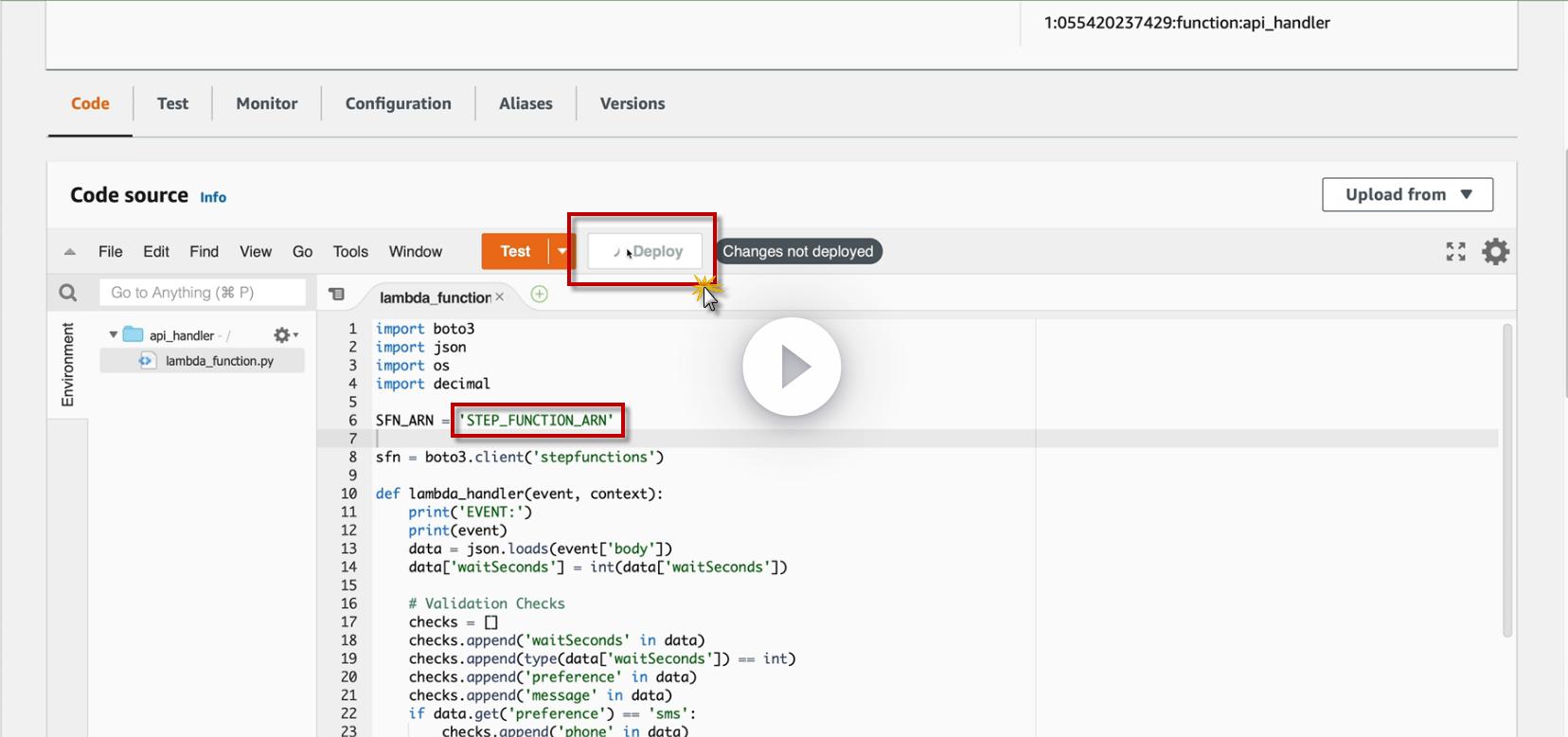This screenshot has width=1568, height=737.
Task: Open the Go menu
Action: [x=302, y=251]
